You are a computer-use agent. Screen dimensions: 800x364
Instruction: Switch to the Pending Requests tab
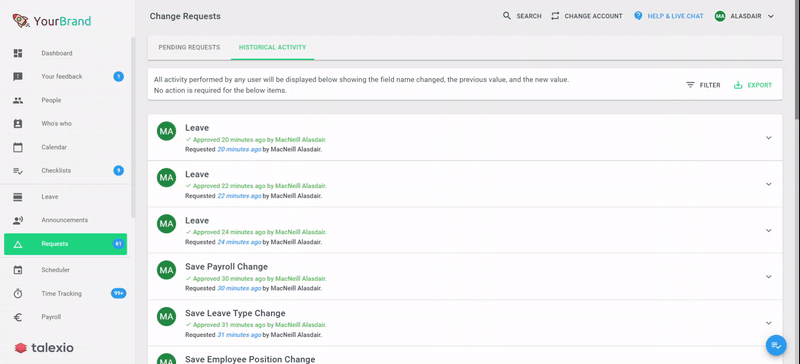(189, 47)
